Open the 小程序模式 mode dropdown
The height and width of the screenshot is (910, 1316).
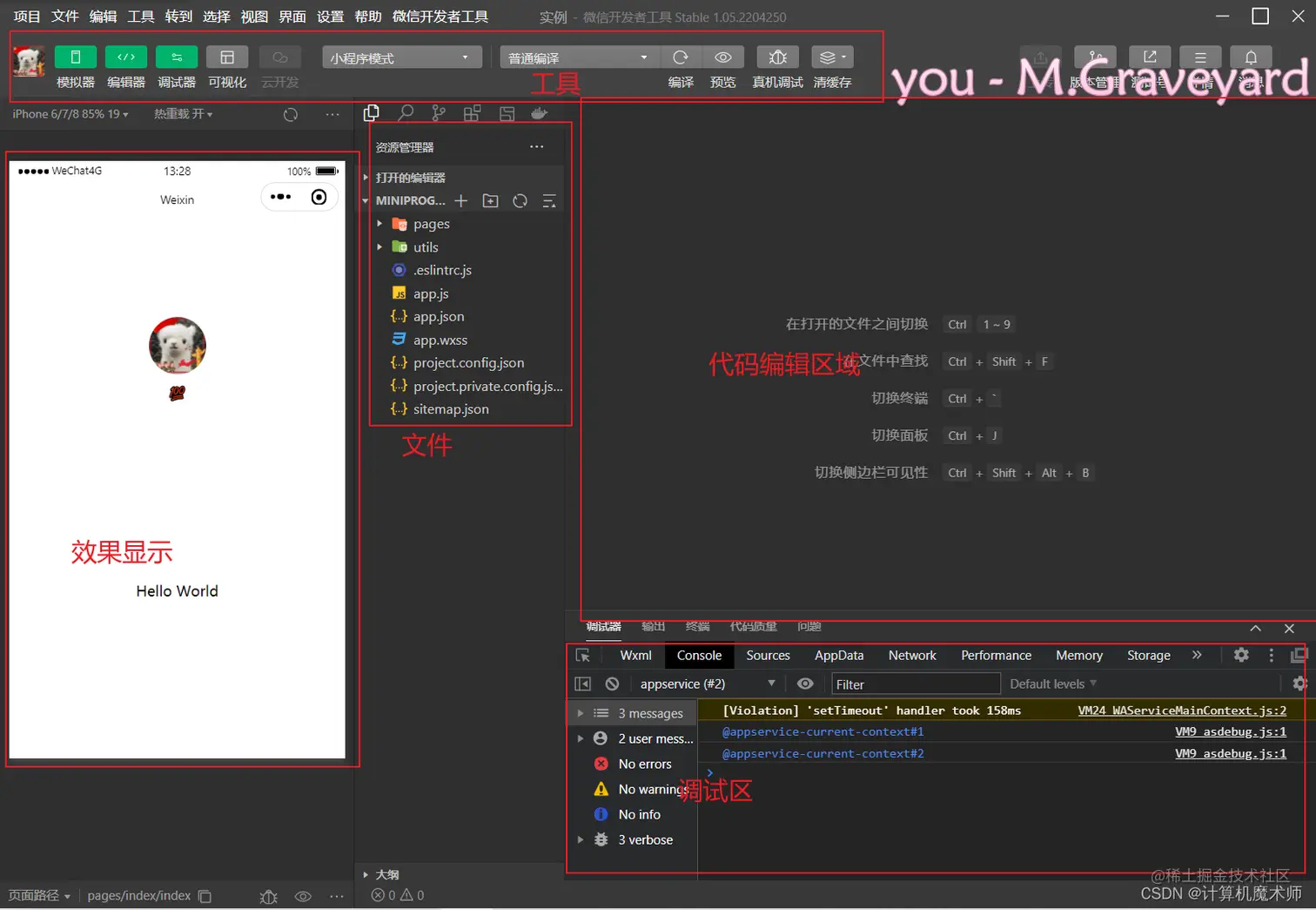402,57
